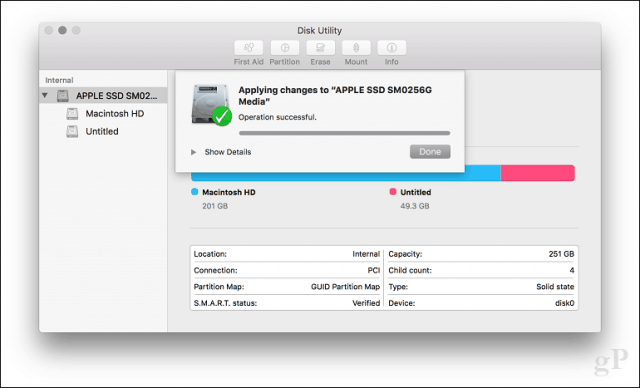The width and height of the screenshot is (640, 388).
Task: Click the pink dot beside Untitled legend
Action: point(393,192)
